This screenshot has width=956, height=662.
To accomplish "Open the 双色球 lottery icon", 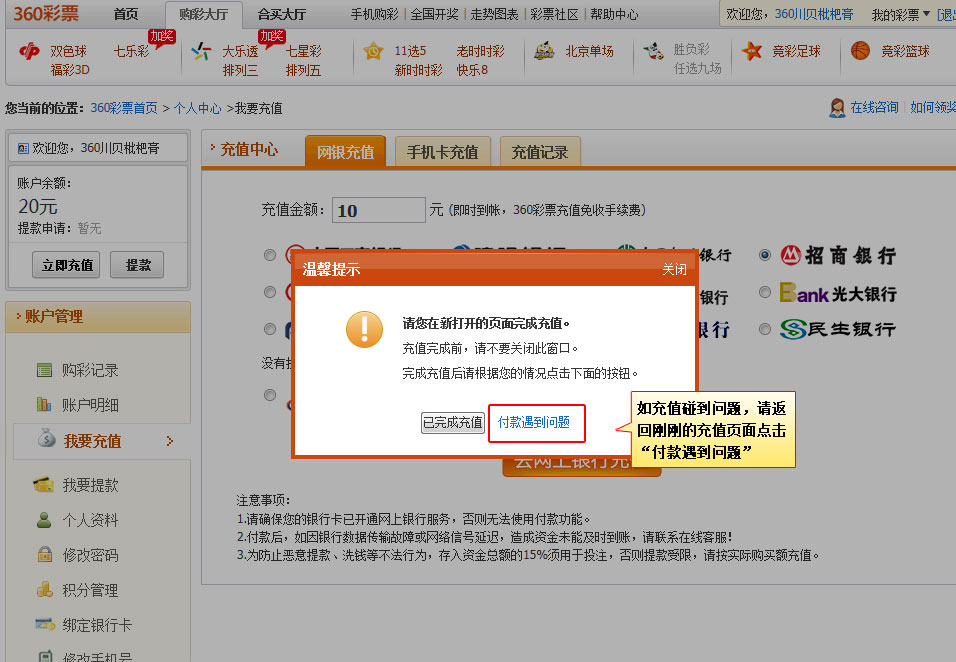I will tap(29, 51).
